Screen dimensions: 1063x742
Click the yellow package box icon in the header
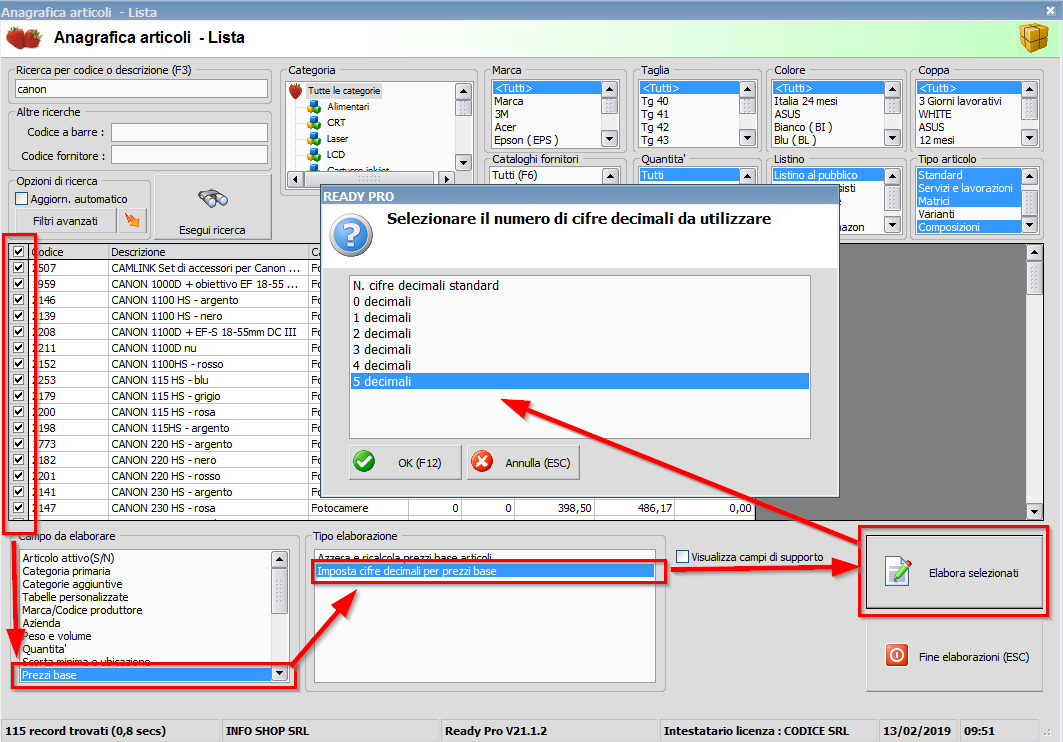1033,38
